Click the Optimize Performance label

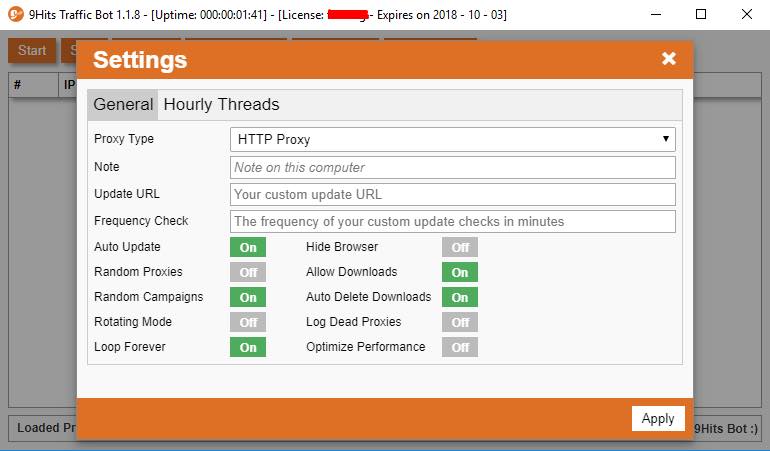[365, 347]
